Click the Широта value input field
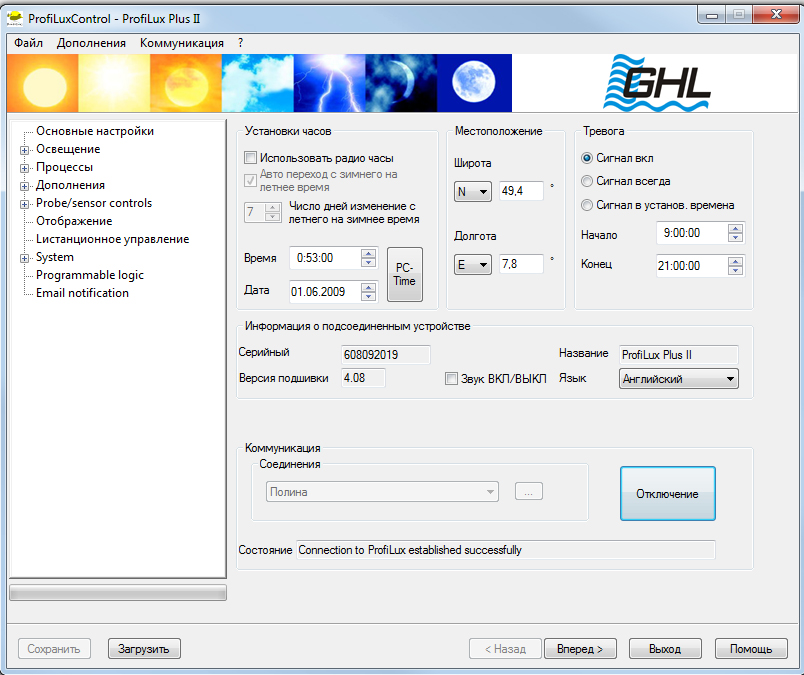The height and width of the screenshot is (675, 804). 521,191
